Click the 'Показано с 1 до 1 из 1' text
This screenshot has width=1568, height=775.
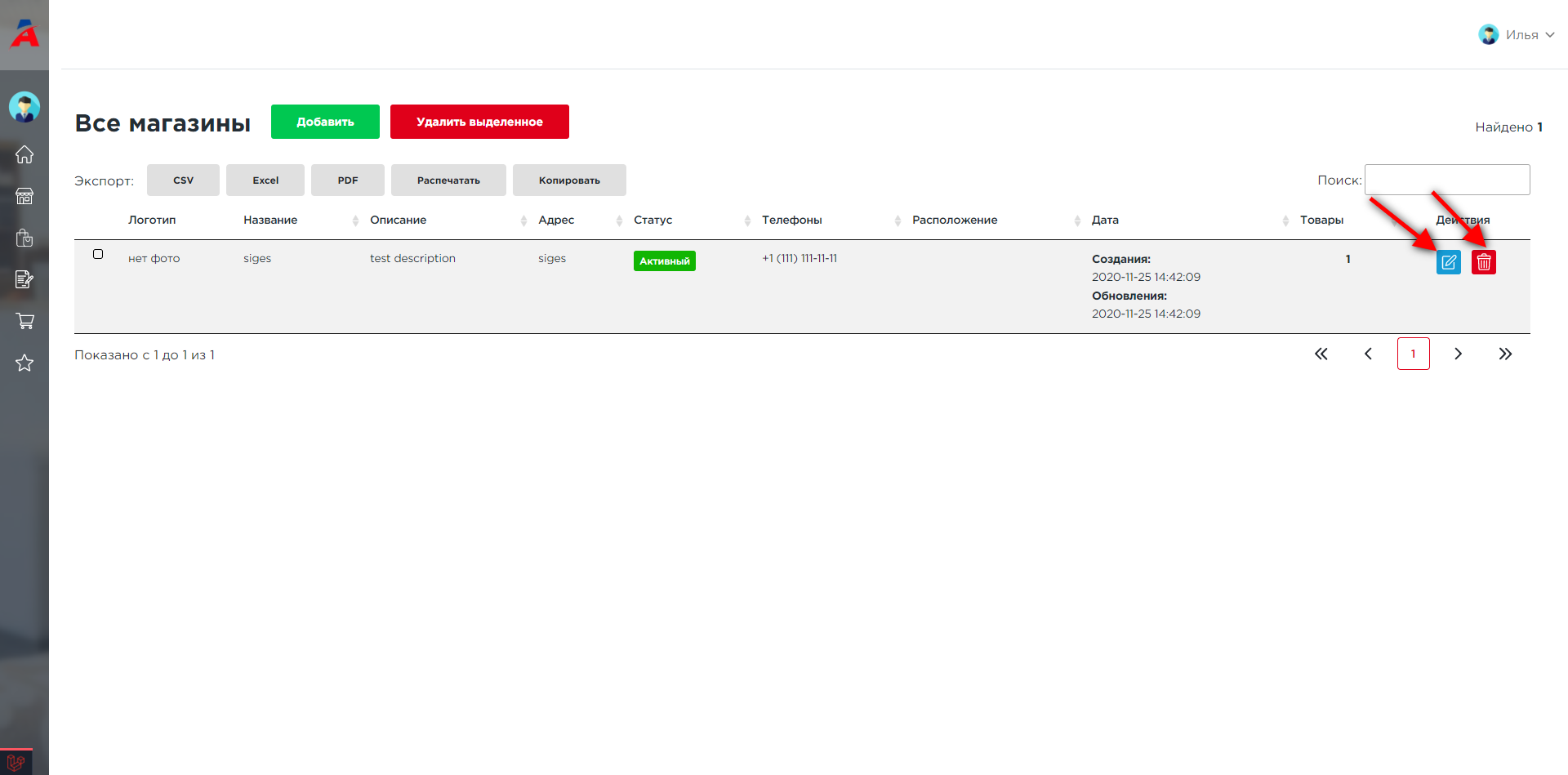tap(145, 354)
